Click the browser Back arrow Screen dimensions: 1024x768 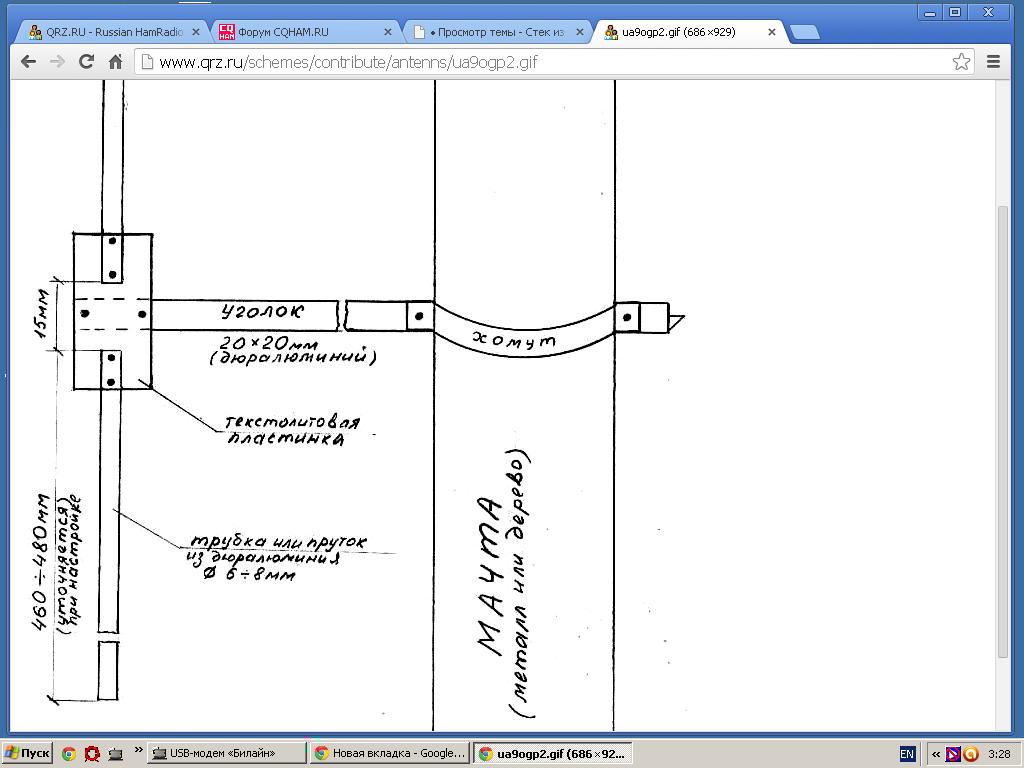29,62
